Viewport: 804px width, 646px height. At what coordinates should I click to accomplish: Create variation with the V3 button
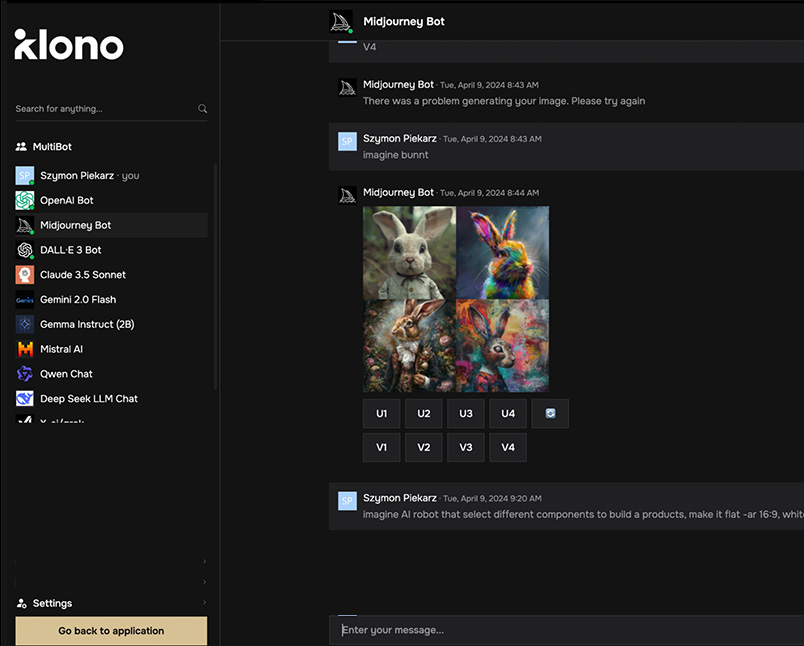point(466,447)
